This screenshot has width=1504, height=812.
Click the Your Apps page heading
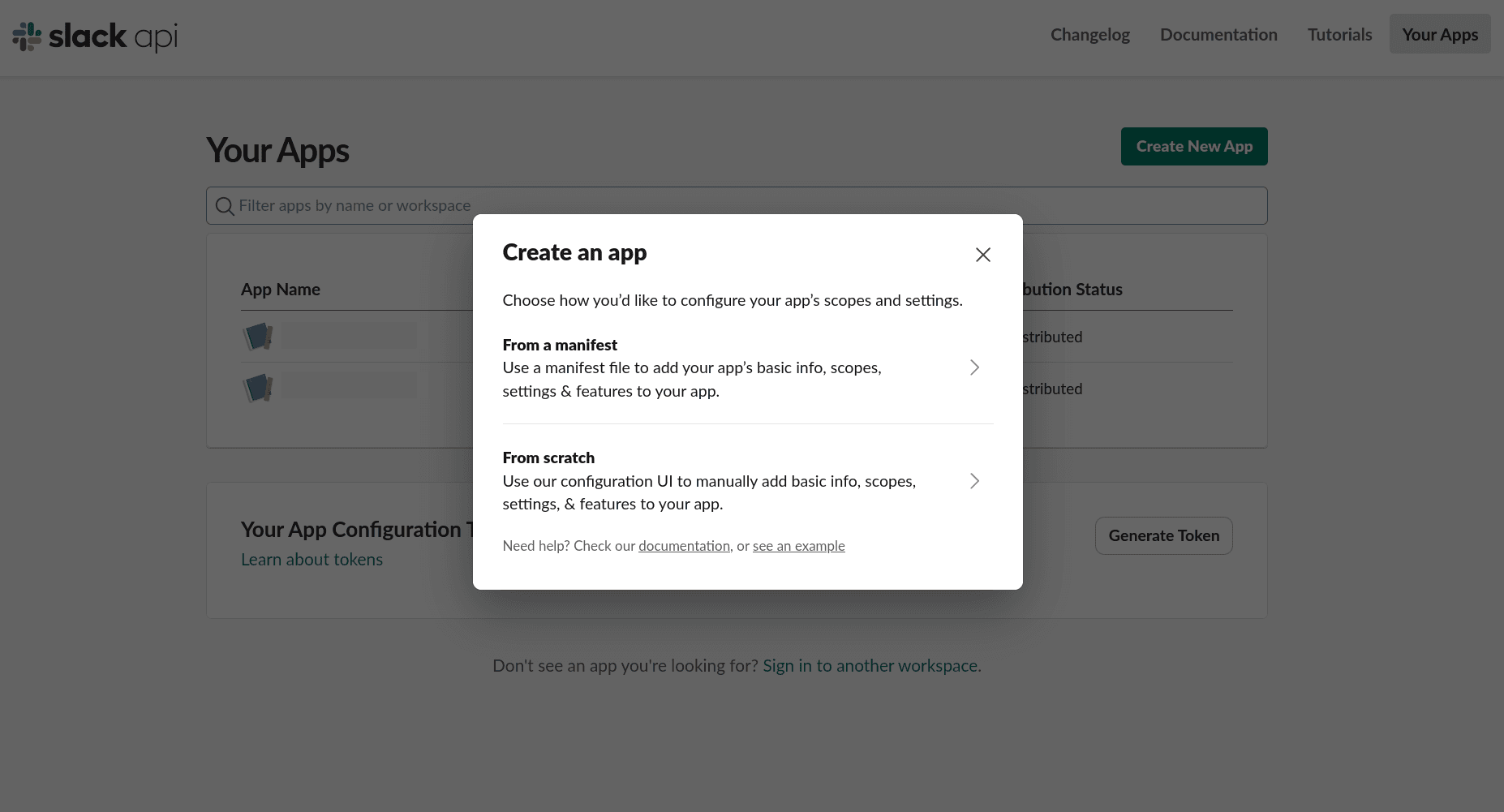coord(277,151)
